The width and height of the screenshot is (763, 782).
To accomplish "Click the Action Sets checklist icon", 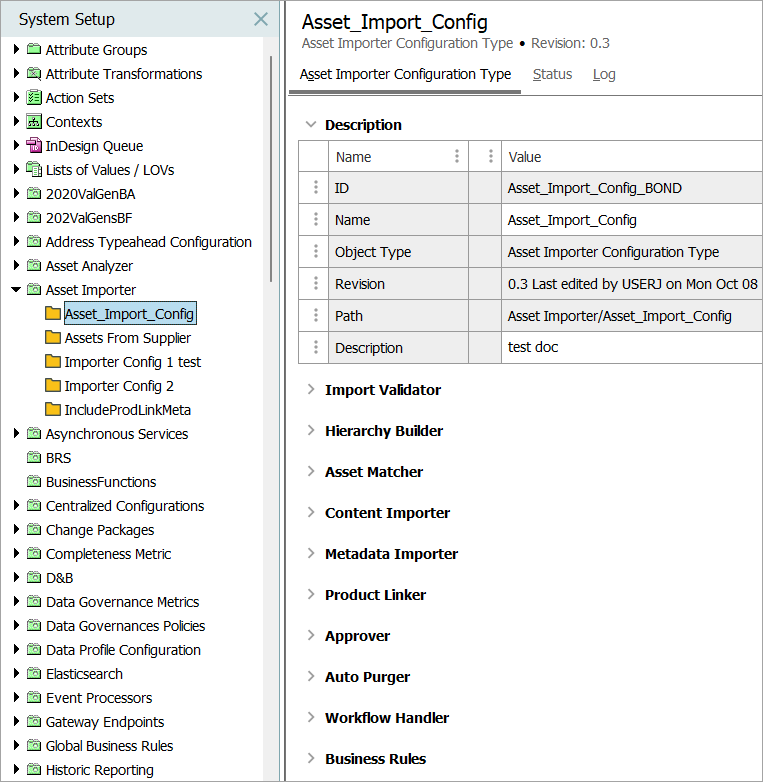I will pos(34,98).
